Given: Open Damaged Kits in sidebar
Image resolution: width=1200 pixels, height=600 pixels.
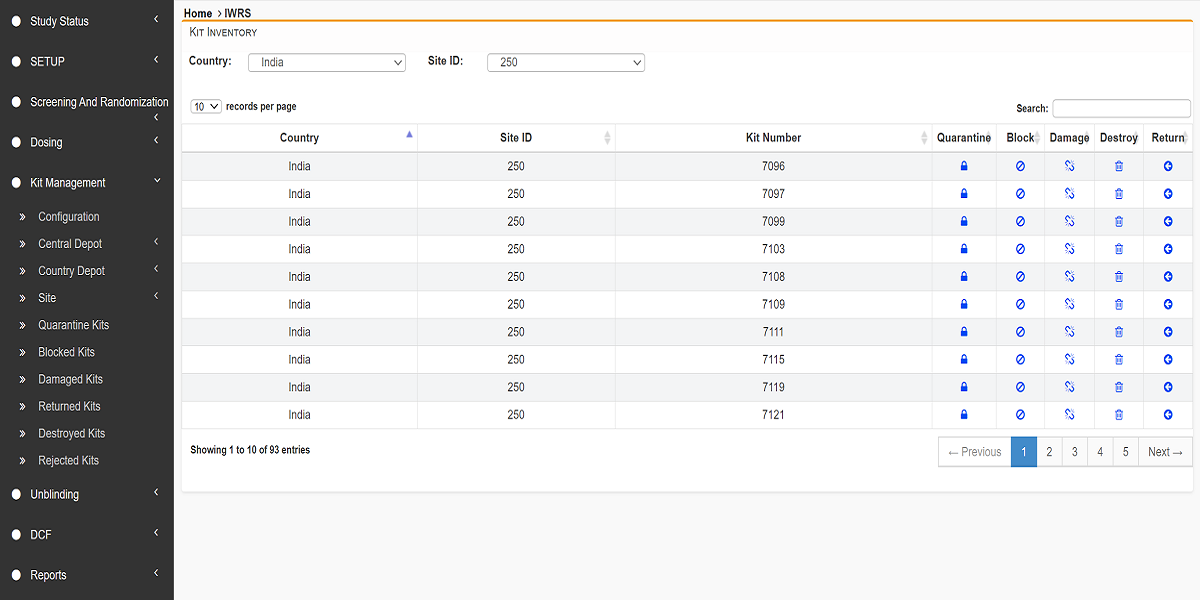Looking at the screenshot, I should [70, 379].
